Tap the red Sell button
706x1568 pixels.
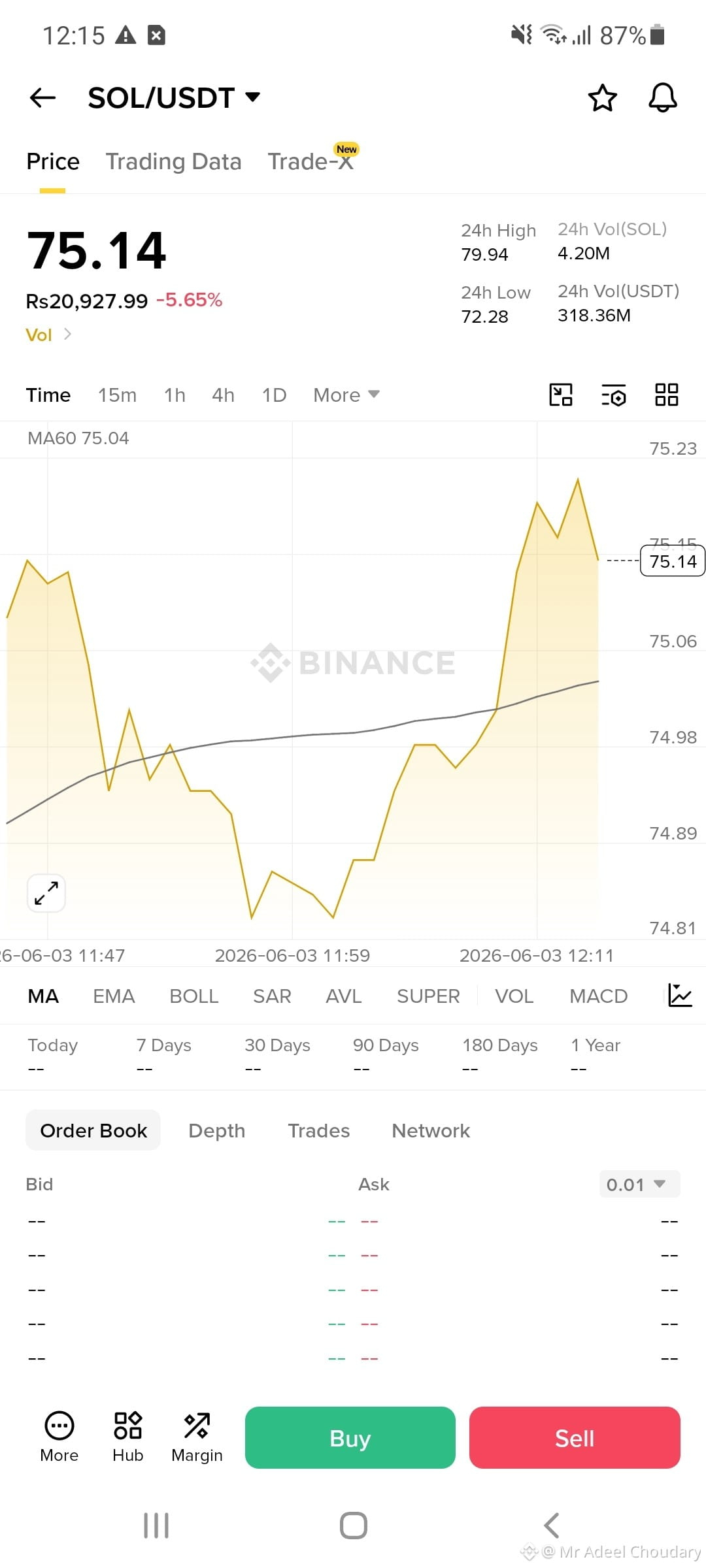pyautogui.click(x=575, y=1437)
